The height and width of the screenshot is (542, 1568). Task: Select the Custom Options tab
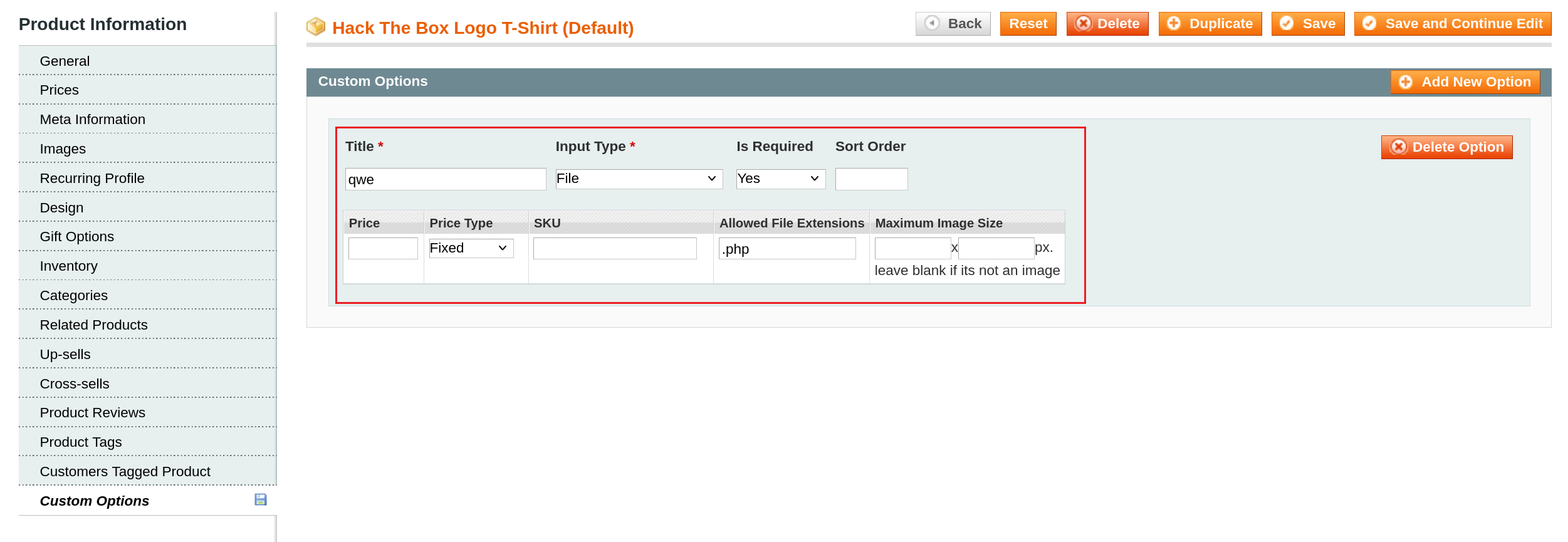click(147, 501)
